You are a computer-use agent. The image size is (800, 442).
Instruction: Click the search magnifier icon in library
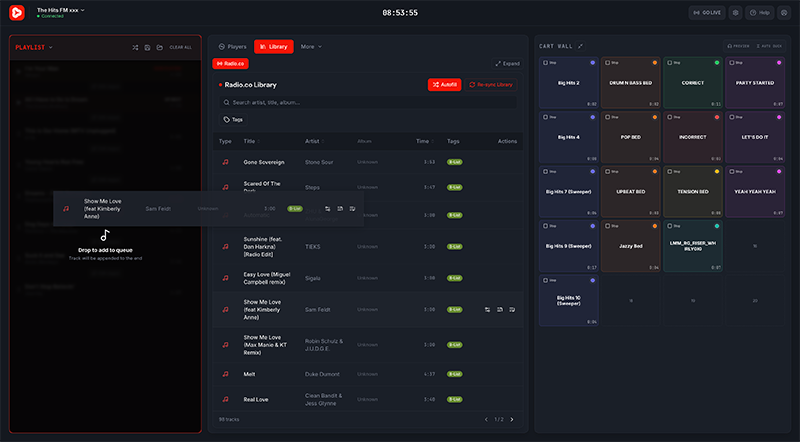(227, 103)
